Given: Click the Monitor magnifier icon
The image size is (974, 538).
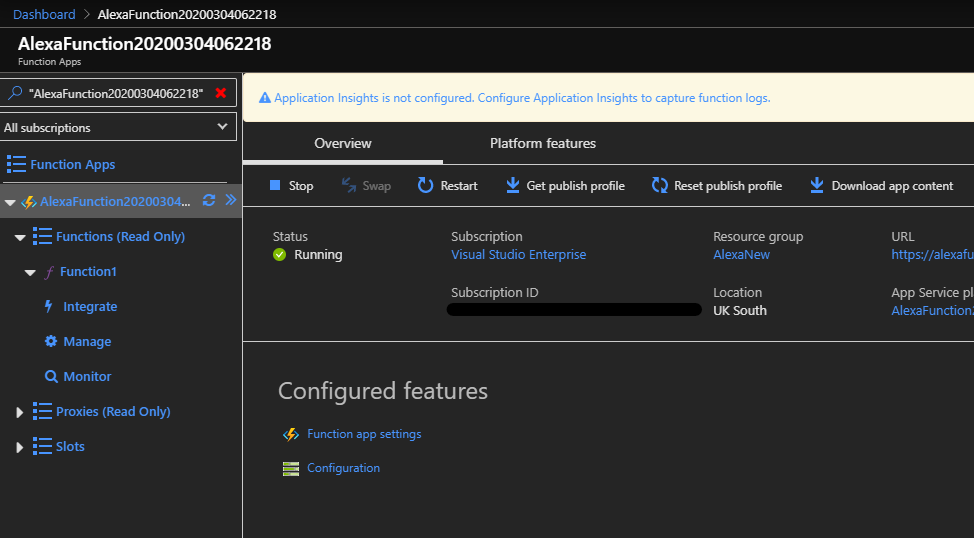Looking at the screenshot, I should click(52, 376).
